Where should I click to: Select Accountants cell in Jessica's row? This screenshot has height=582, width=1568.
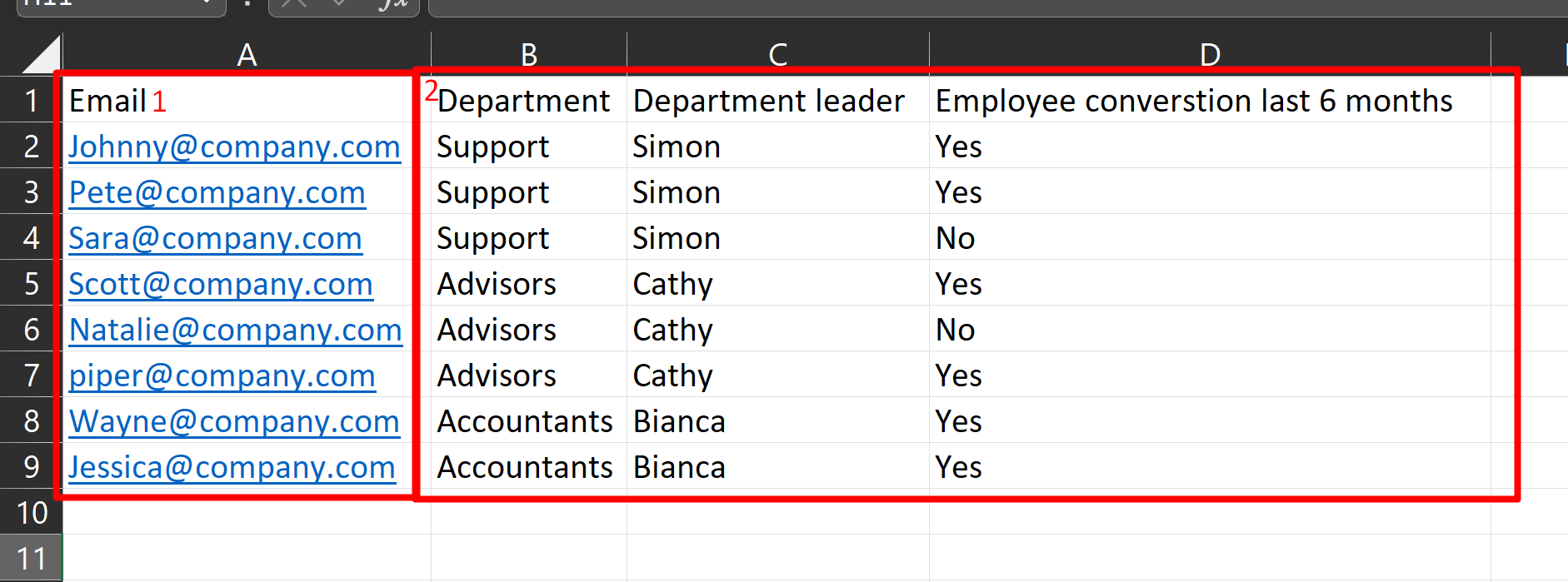click(x=529, y=466)
